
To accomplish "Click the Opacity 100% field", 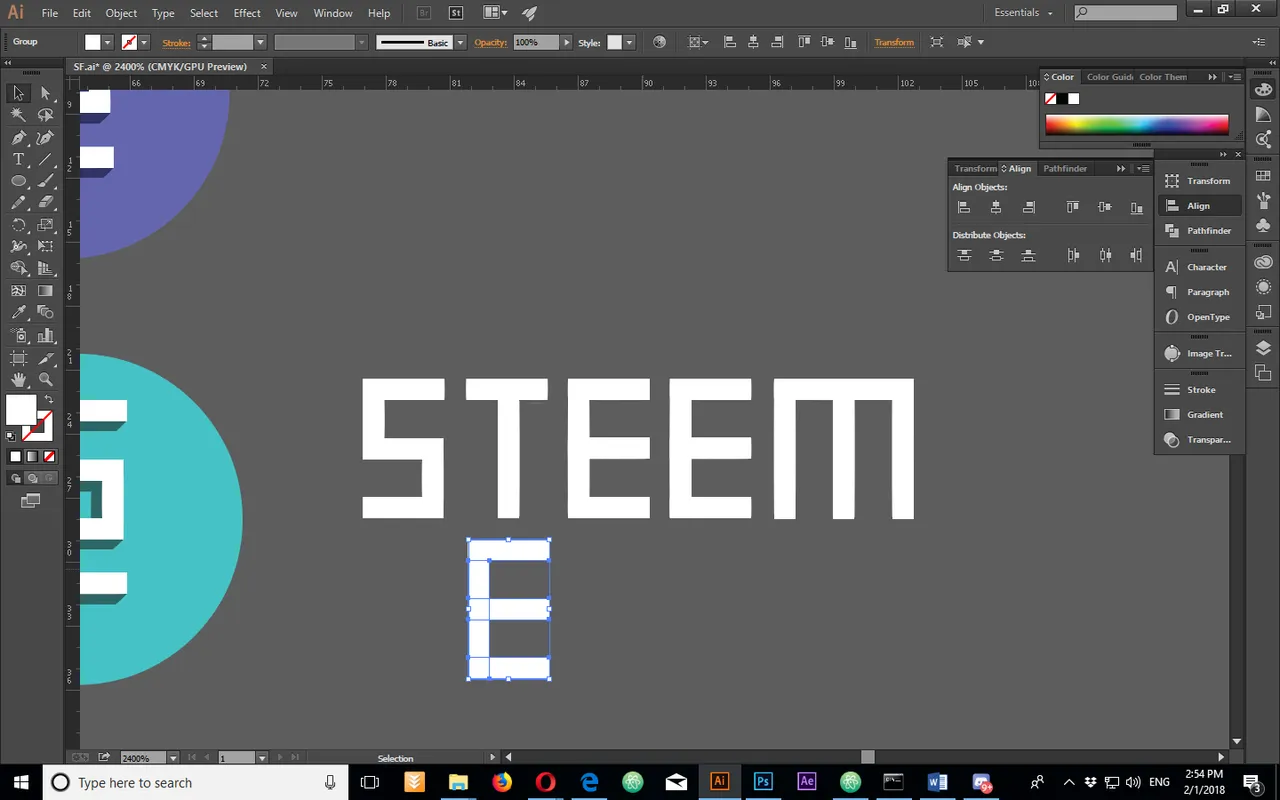I will click(536, 42).
